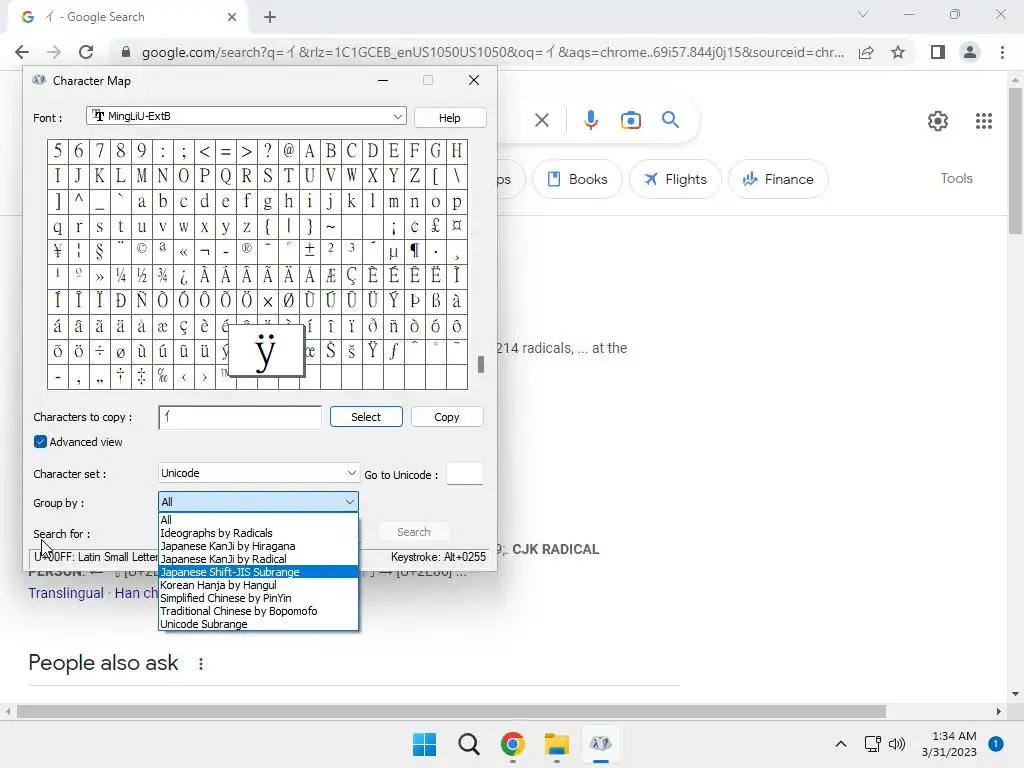Open Google Lens image search
Viewport: 1024px width, 768px height.
[631, 120]
